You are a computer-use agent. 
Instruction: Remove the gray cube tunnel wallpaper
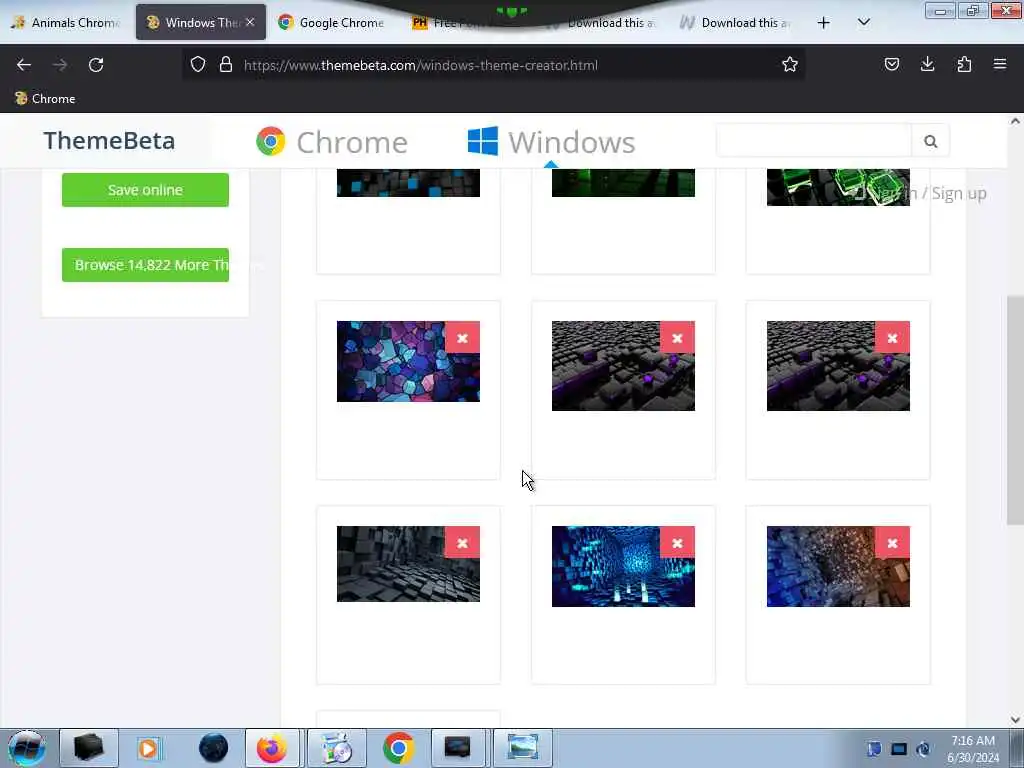tap(462, 543)
